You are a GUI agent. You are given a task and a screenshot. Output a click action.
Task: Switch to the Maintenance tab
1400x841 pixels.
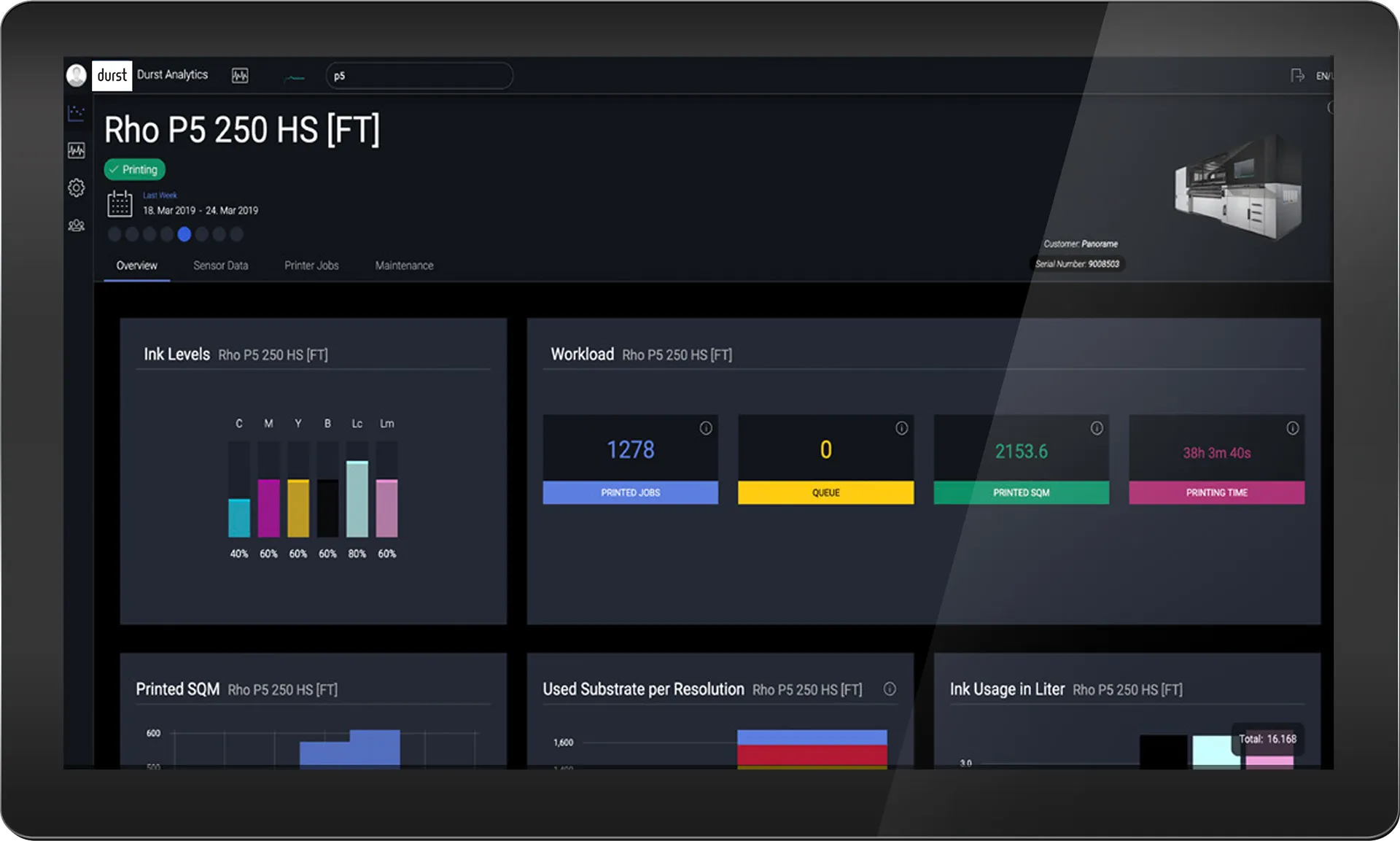tap(404, 266)
